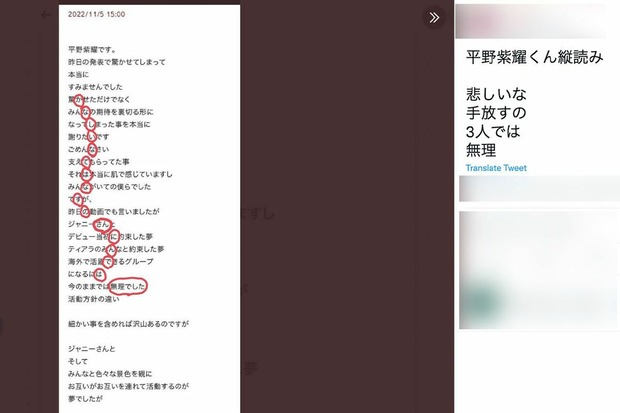Collapse the tweet sidebar with double chevron

coord(434,17)
